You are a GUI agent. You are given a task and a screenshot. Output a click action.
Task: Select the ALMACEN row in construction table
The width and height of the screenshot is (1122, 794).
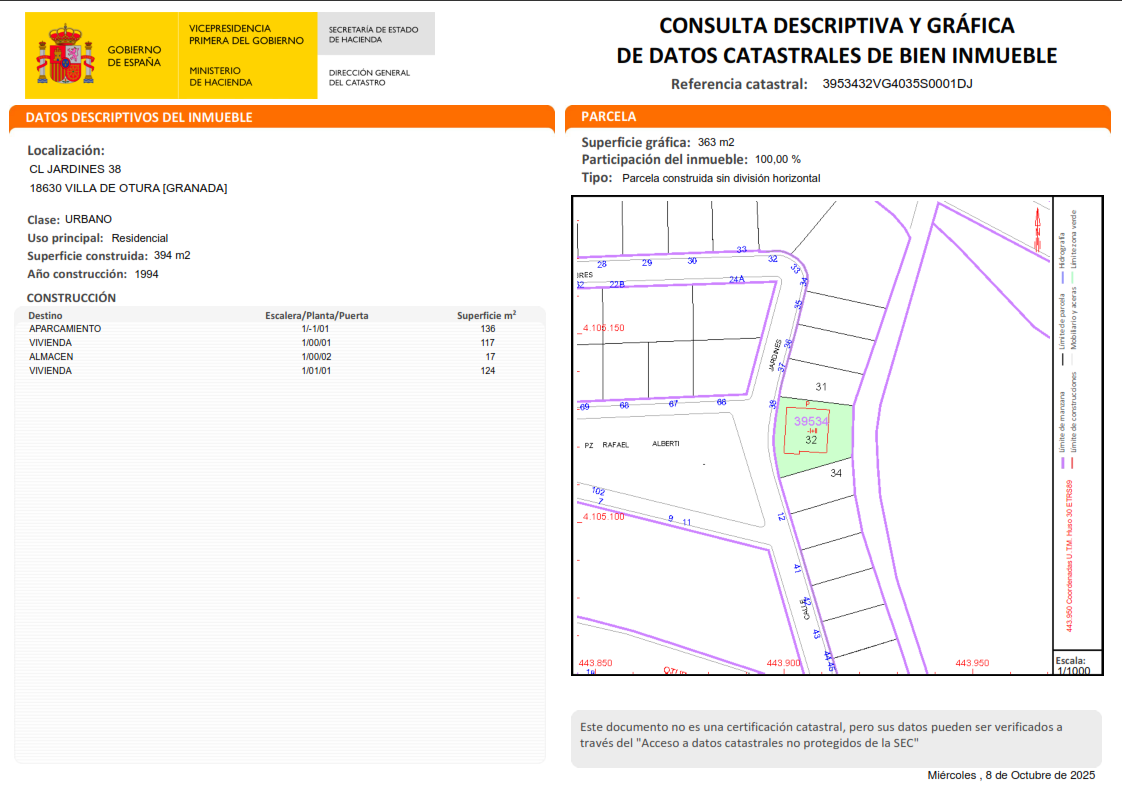(x=280, y=357)
